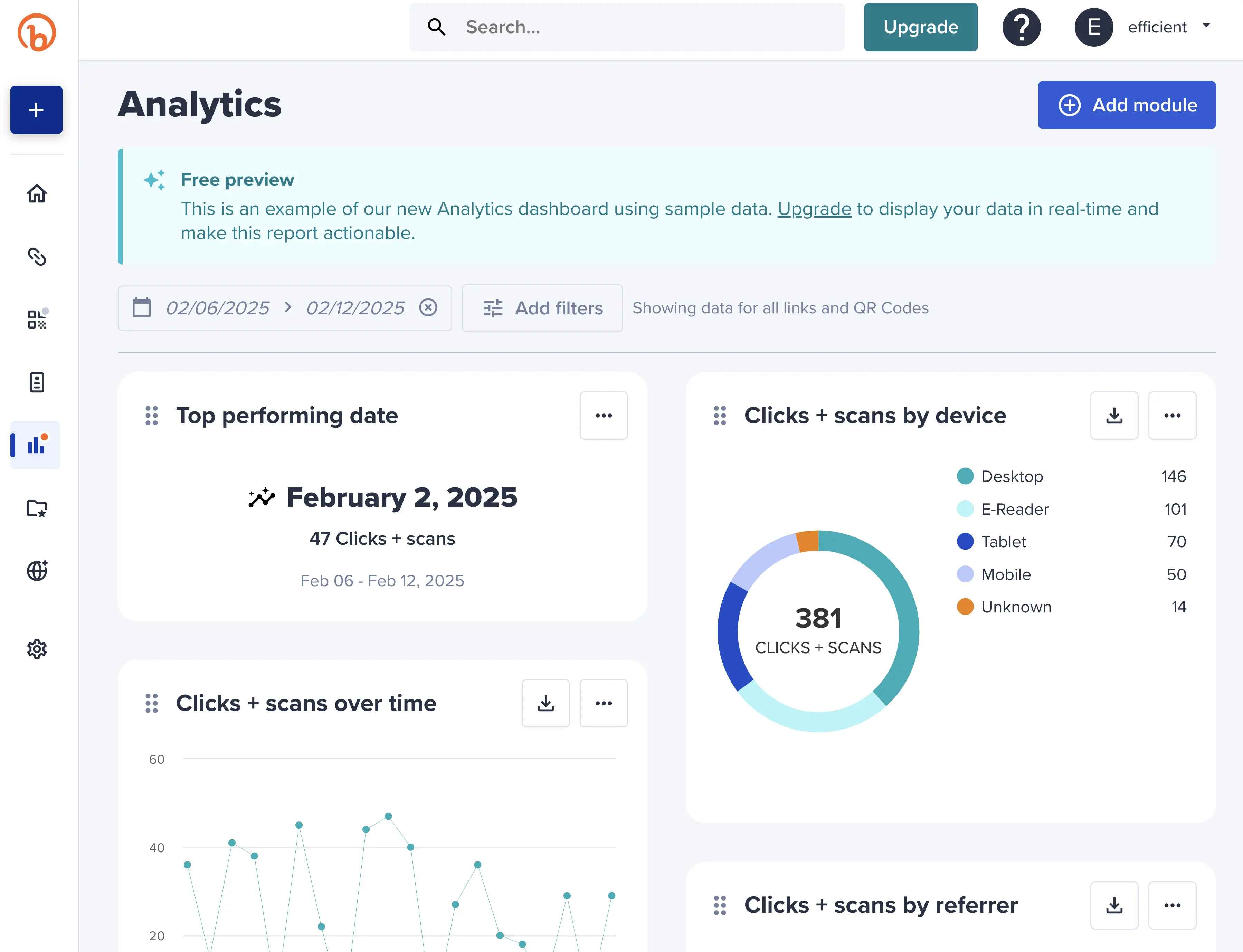Screen dimensions: 1243x952
Task: Download the Clicks + scans by device data
Action: pyautogui.click(x=1114, y=415)
